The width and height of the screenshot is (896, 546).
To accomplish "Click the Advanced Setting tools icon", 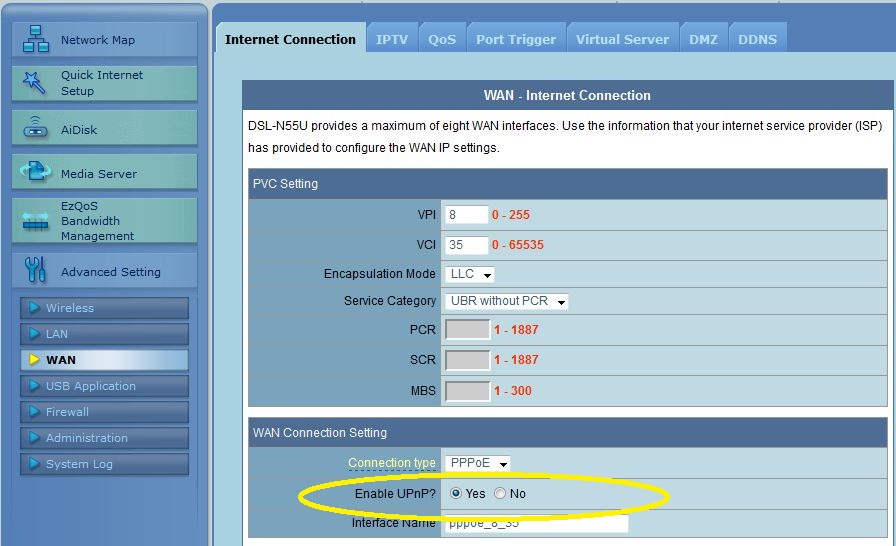I will 35,271.
